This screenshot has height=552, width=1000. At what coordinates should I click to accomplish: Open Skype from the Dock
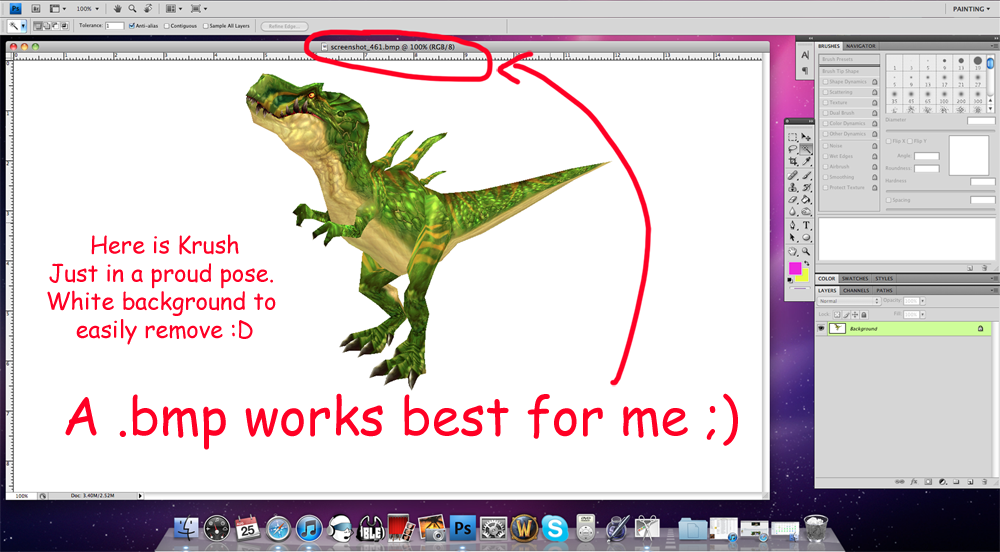click(x=554, y=528)
